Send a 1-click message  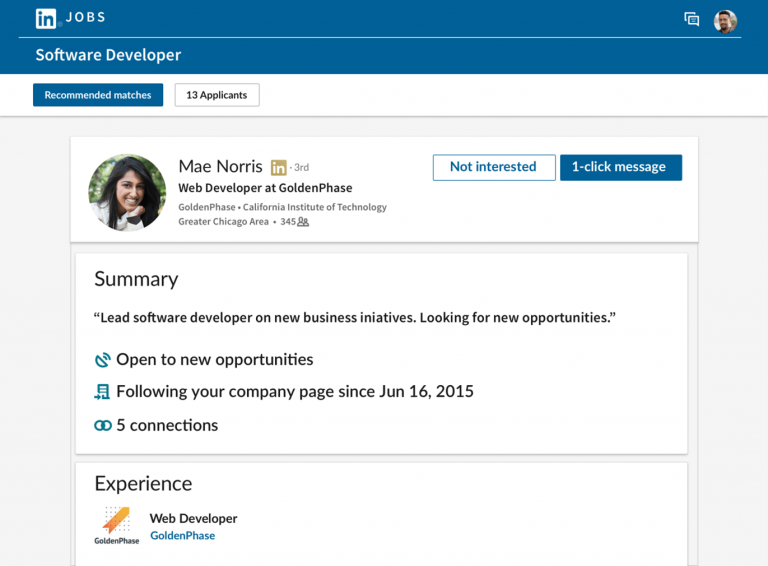point(620,167)
